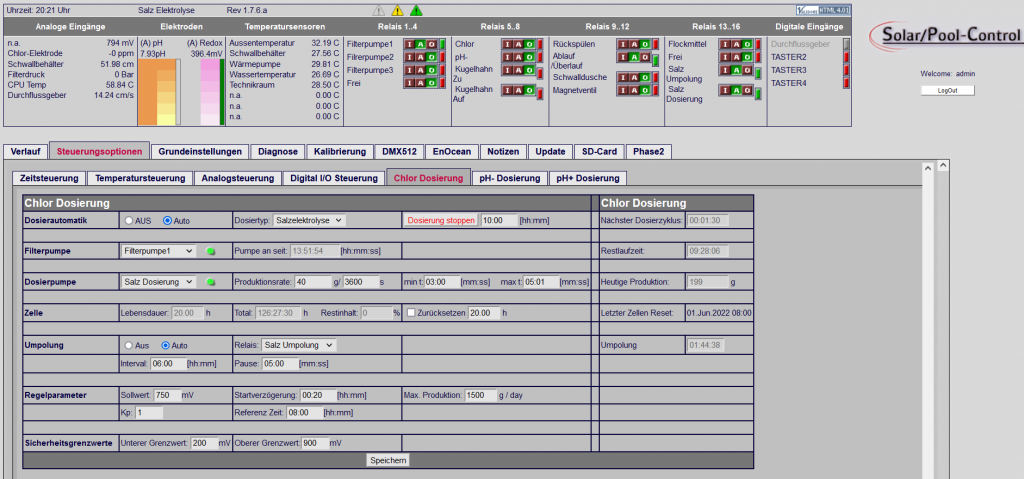Viewport: 1024px width, 479px height.
Task: Set Filterpumpe1 relay to A
Action: pyautogui.click(x=421, y=44)
